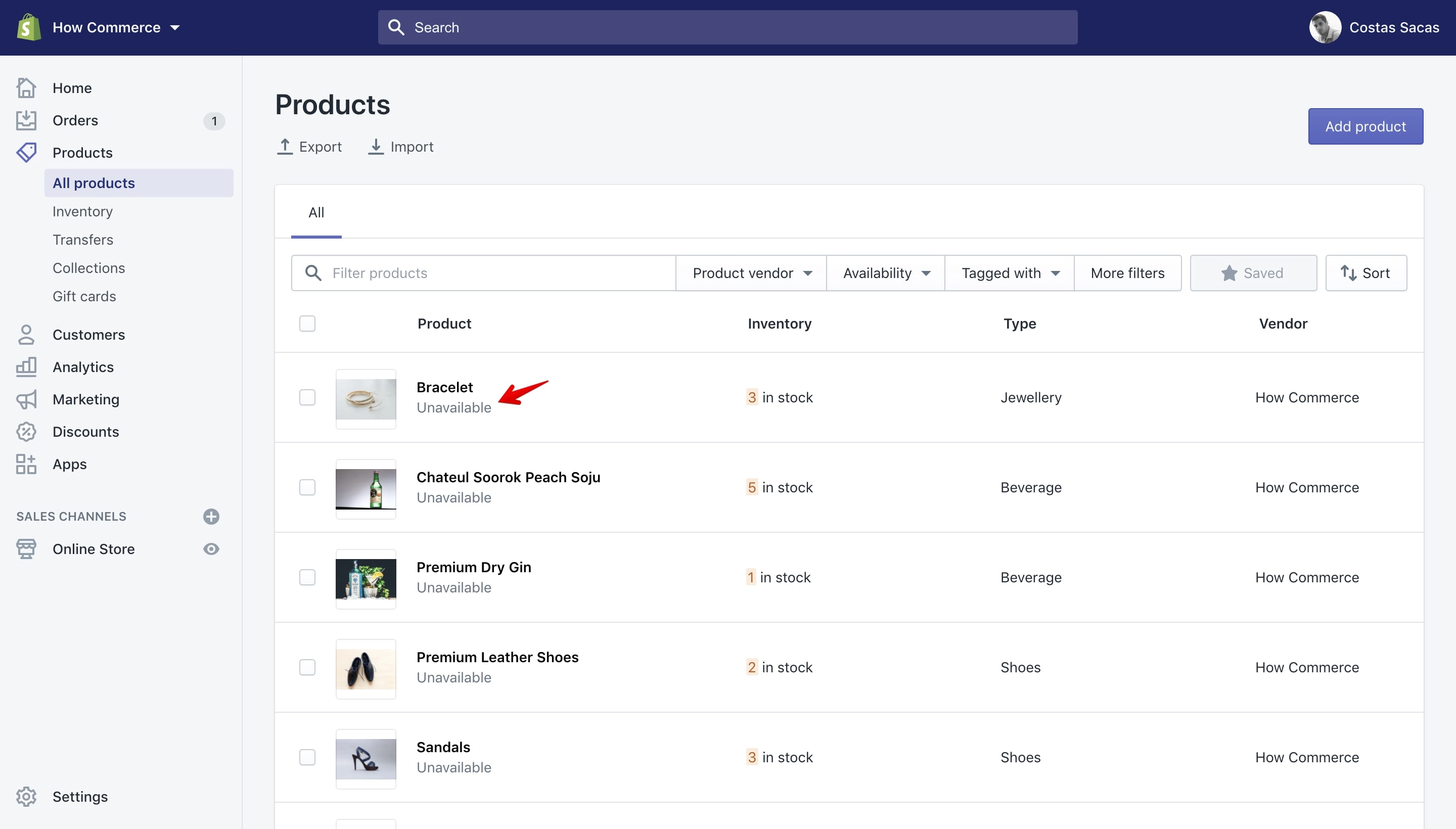Check the Sandals row checkbox

click(x=307, y=757)
